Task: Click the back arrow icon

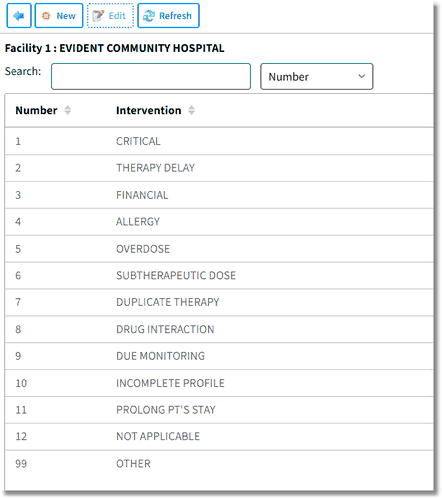Action: pos(19,16)
